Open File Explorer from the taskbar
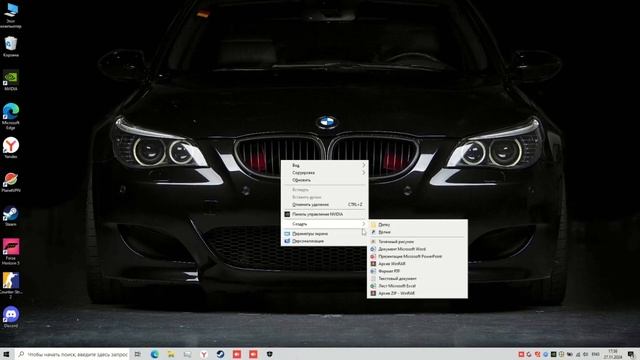This screenshot has height=360, width=640. click(x=171, y=354)
